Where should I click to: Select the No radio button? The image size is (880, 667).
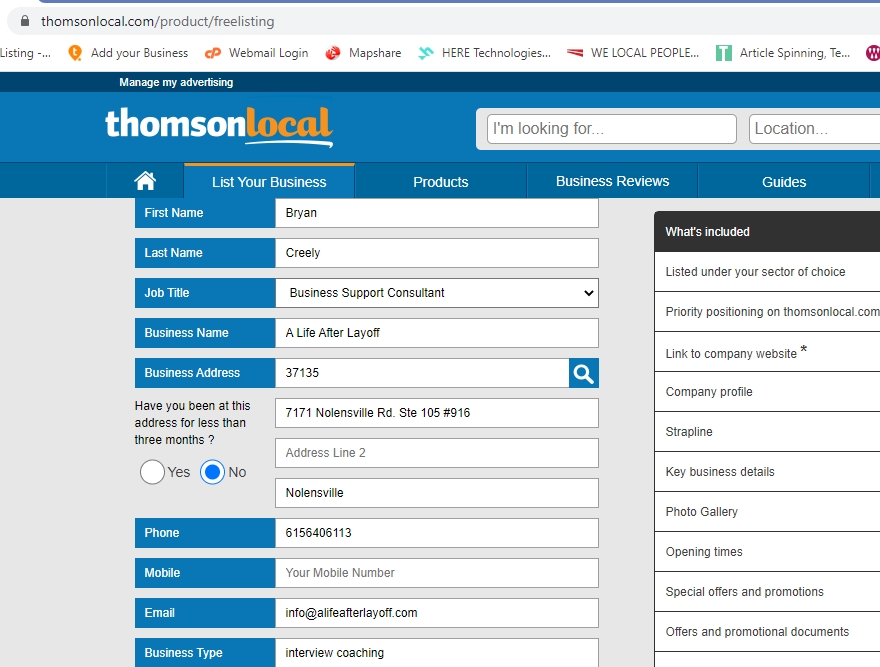tap(212, 472)
